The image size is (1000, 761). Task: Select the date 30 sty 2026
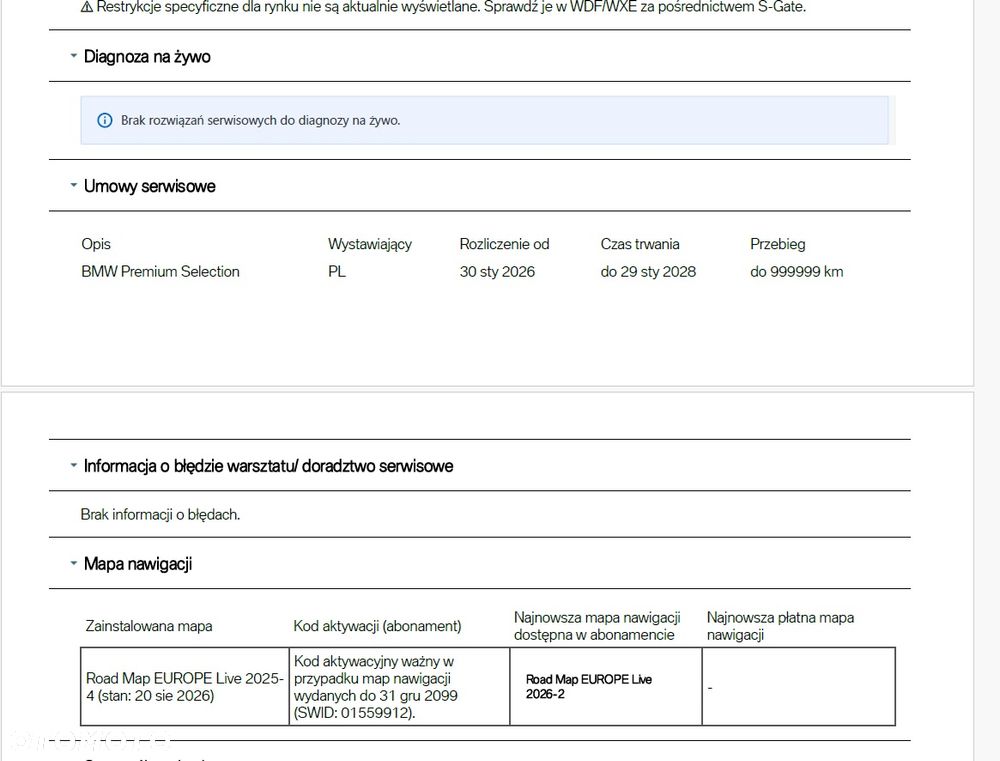[497, 272]
